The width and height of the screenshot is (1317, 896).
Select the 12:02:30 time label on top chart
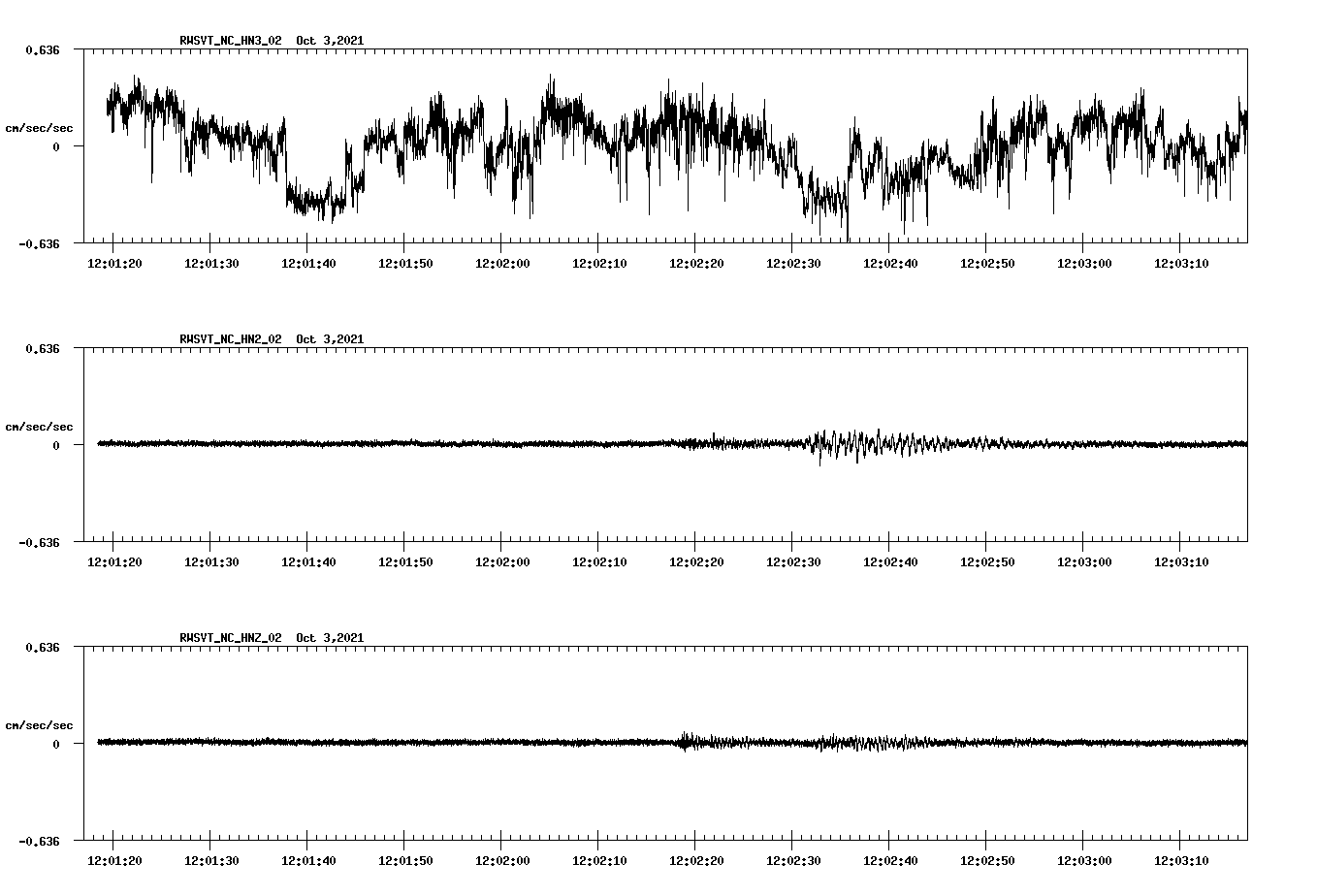[x=793, y=264]
